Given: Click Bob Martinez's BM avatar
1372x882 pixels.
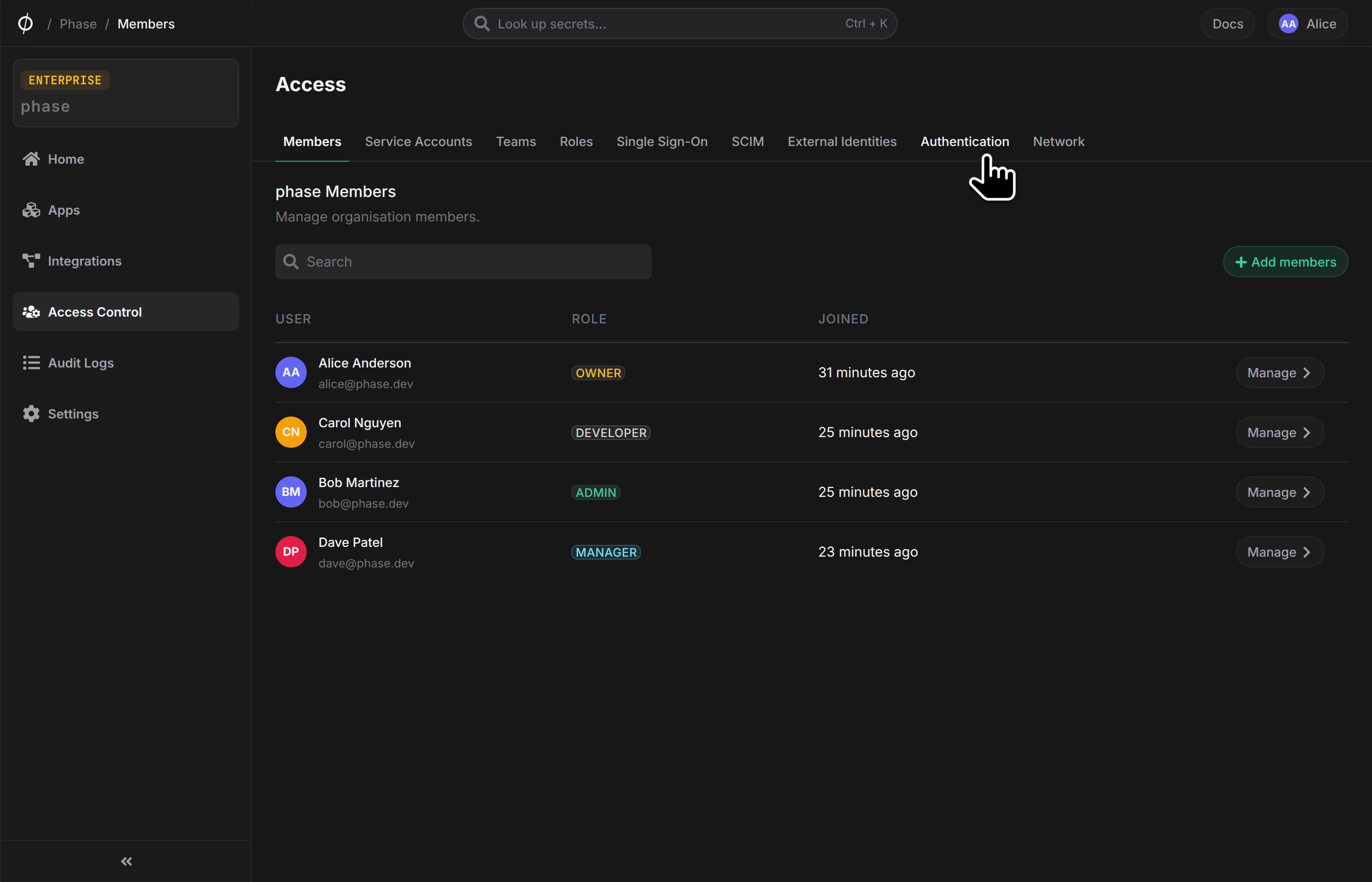Looking at the screenshot, I should [x=291, y=492].
